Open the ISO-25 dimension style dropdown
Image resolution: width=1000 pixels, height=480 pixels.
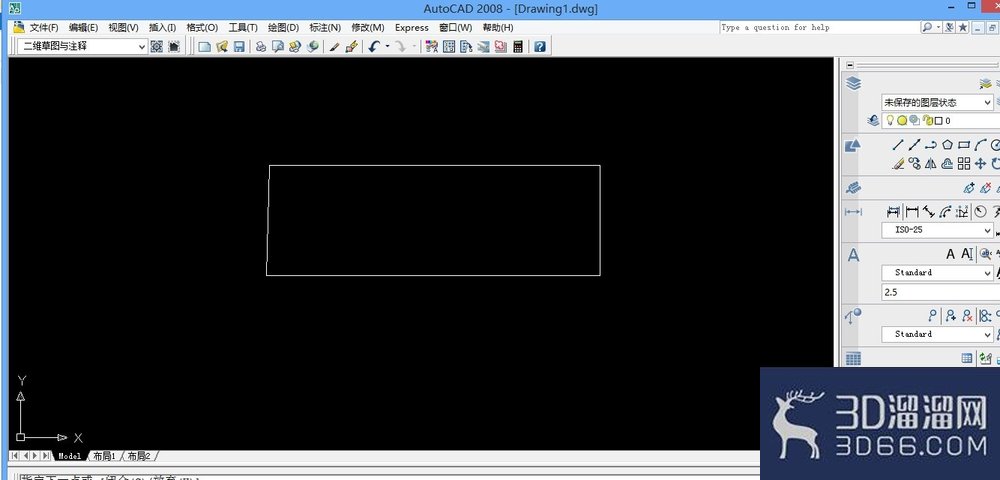(x=938, y=230)
